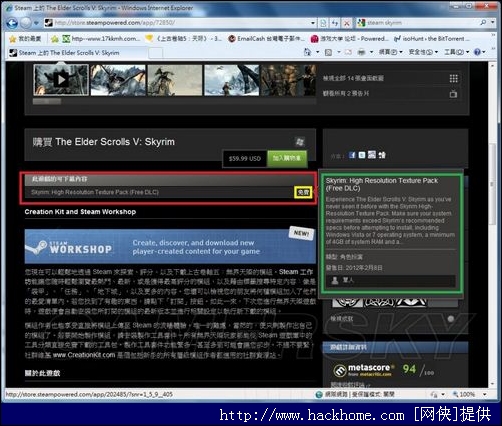
Task: Click the Help question mark icon
Action: [x=477, y=52]
